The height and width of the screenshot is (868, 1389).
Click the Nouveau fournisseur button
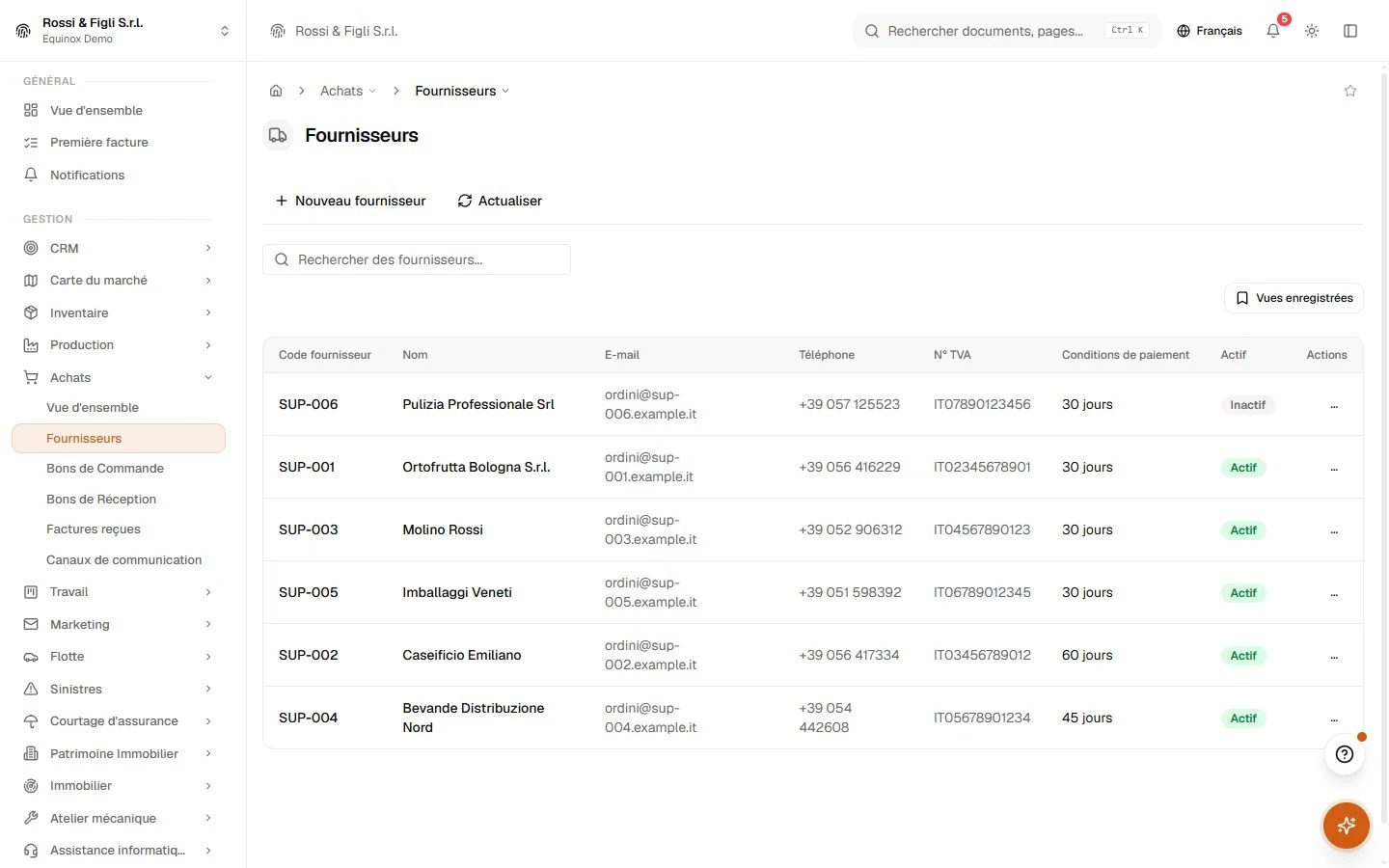[350, 201]
